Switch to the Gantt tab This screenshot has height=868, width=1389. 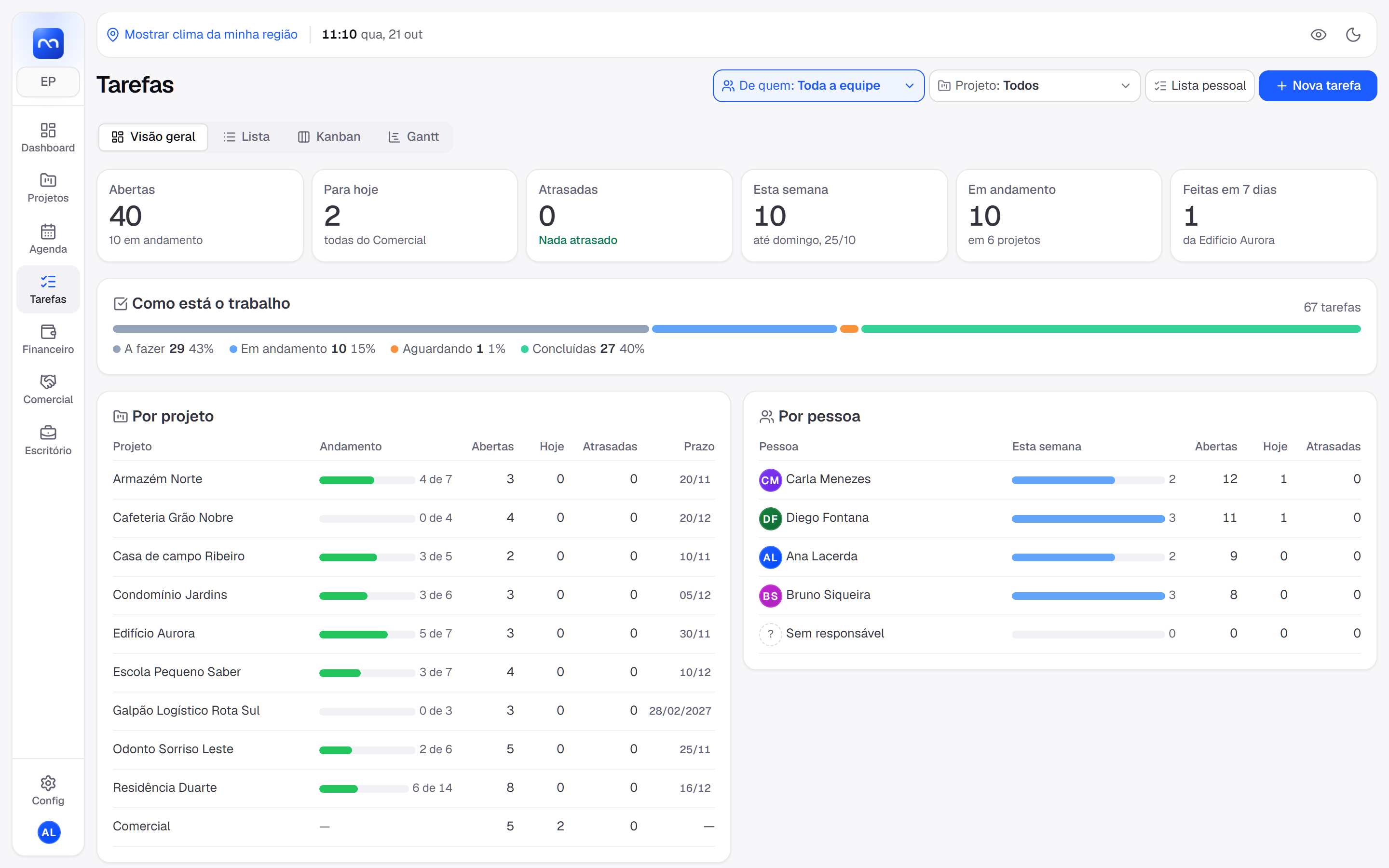click(x=414, y=136)
